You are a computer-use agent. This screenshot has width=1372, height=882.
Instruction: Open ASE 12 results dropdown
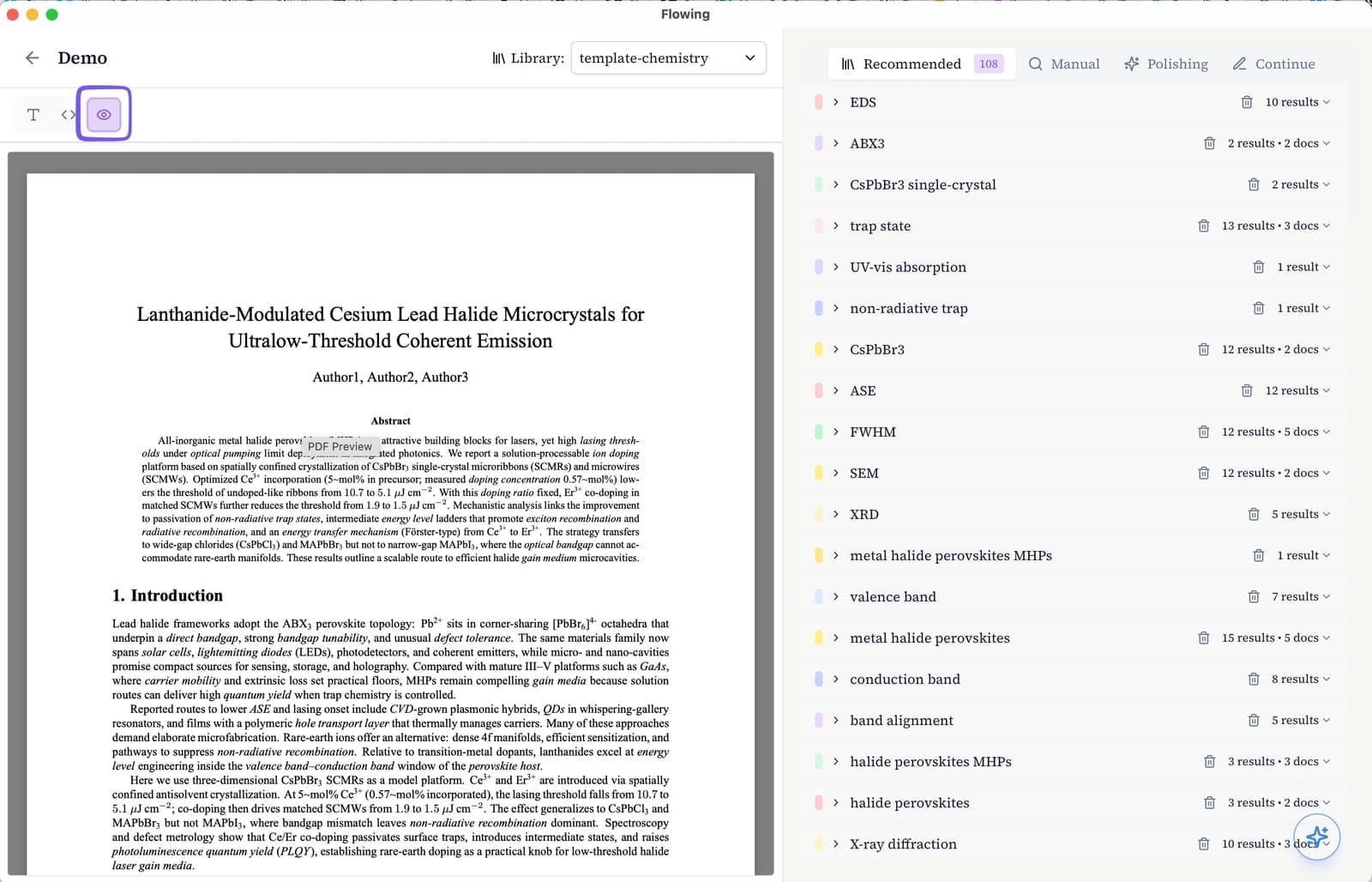[x=1297, y=390]
